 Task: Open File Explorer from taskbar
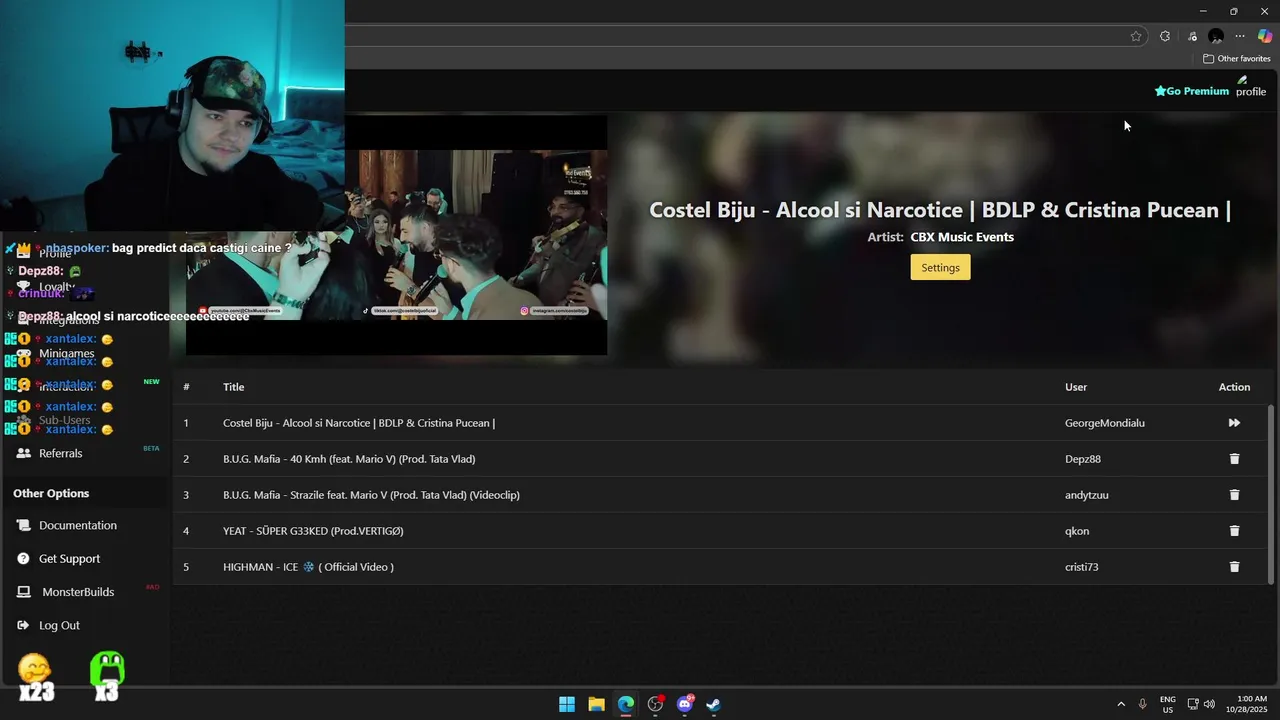tap(596, 704)
